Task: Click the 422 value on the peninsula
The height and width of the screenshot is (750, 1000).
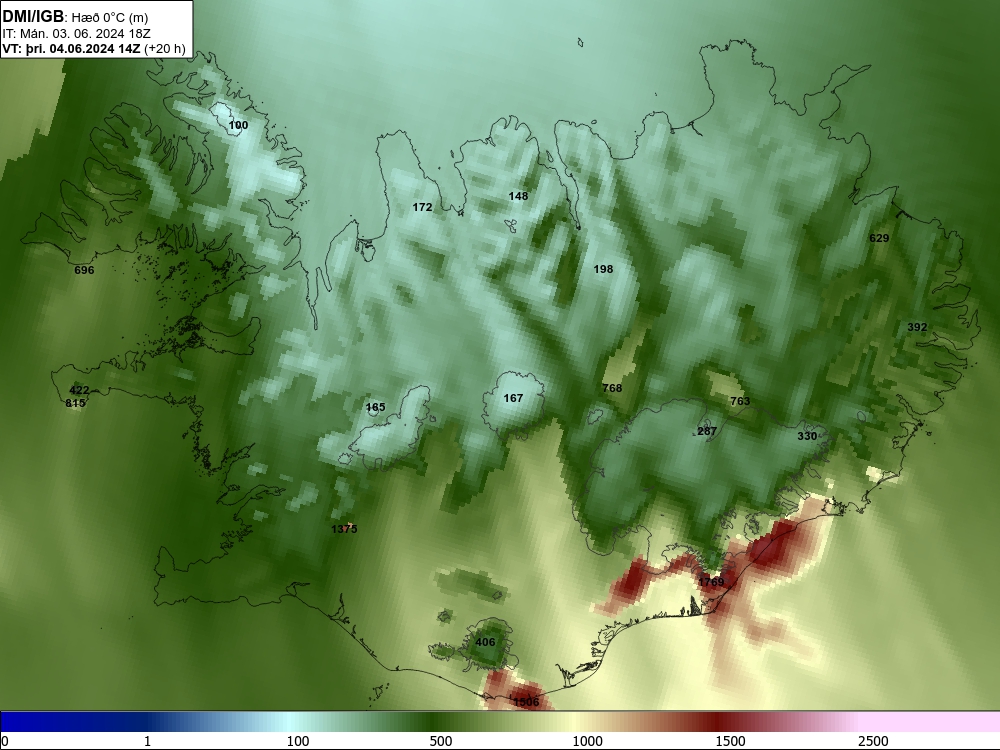Action: [x=79, y=390]
